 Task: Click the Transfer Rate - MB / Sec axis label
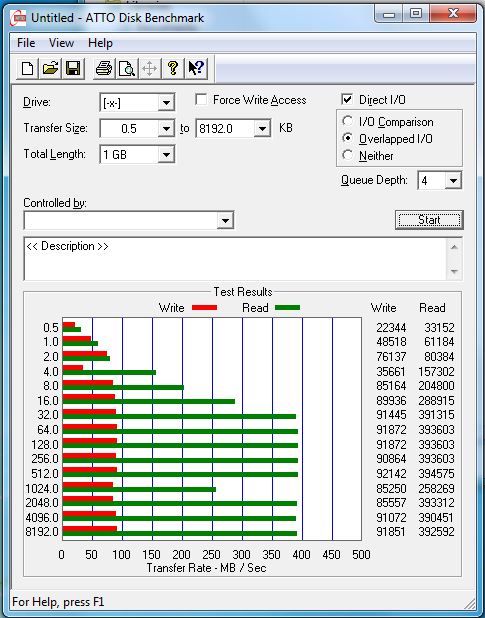click(206, 568)
